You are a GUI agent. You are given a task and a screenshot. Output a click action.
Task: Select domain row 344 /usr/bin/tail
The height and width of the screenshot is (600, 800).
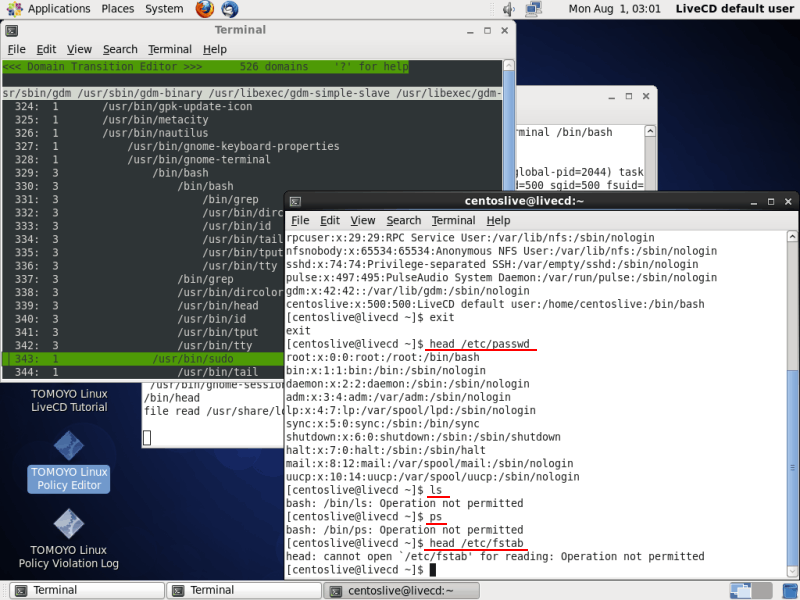(x=143, y=372)
